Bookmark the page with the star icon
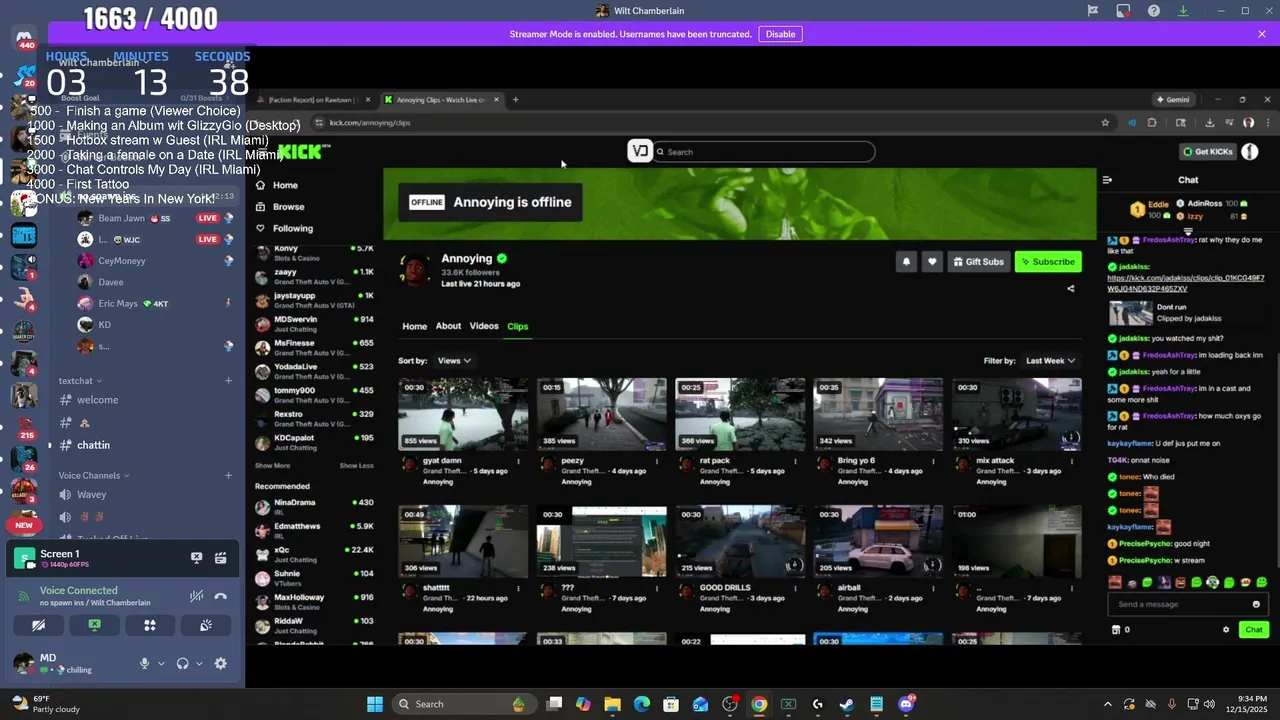The image size is (1280, 720). point(1105,123)
